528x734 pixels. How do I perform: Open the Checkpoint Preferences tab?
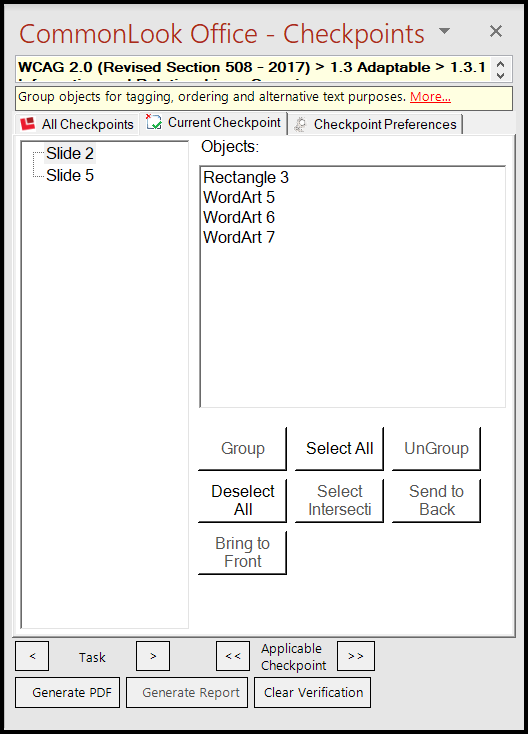(375, 125)
